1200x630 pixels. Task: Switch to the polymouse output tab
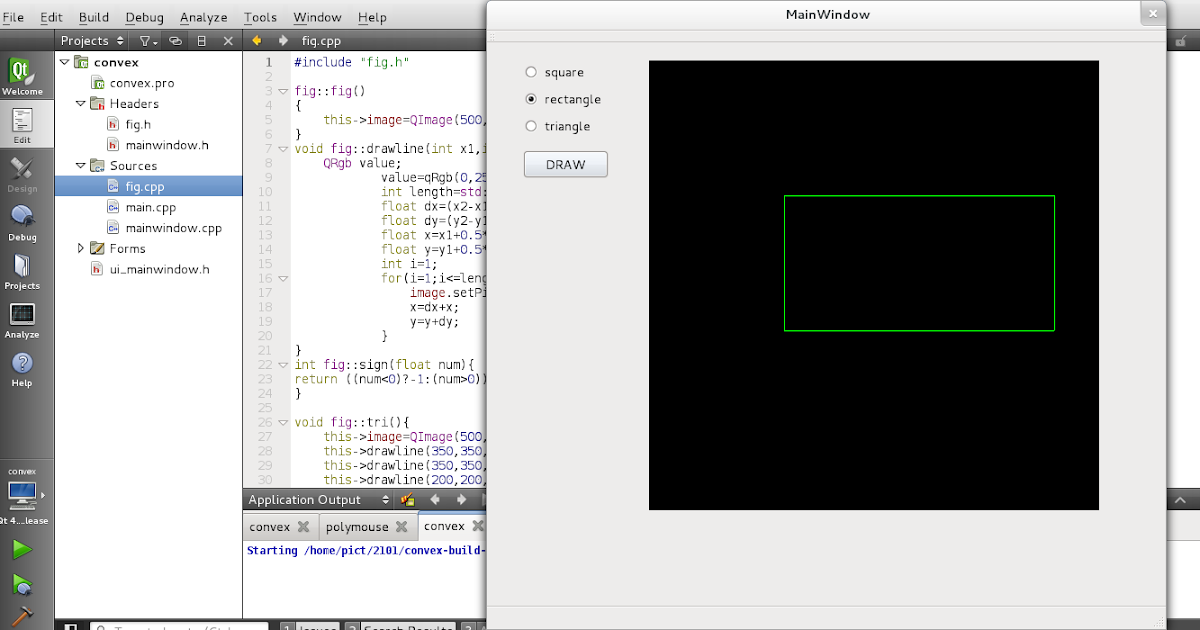(358, 525)
